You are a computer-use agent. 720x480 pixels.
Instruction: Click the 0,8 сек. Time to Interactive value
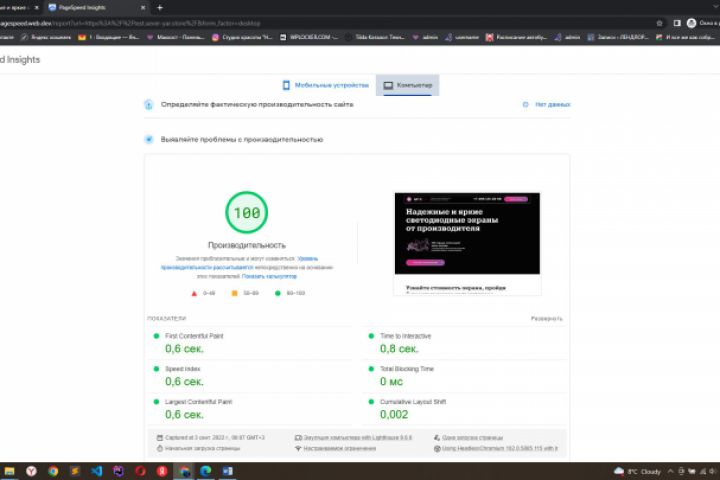tap(399, 349)
